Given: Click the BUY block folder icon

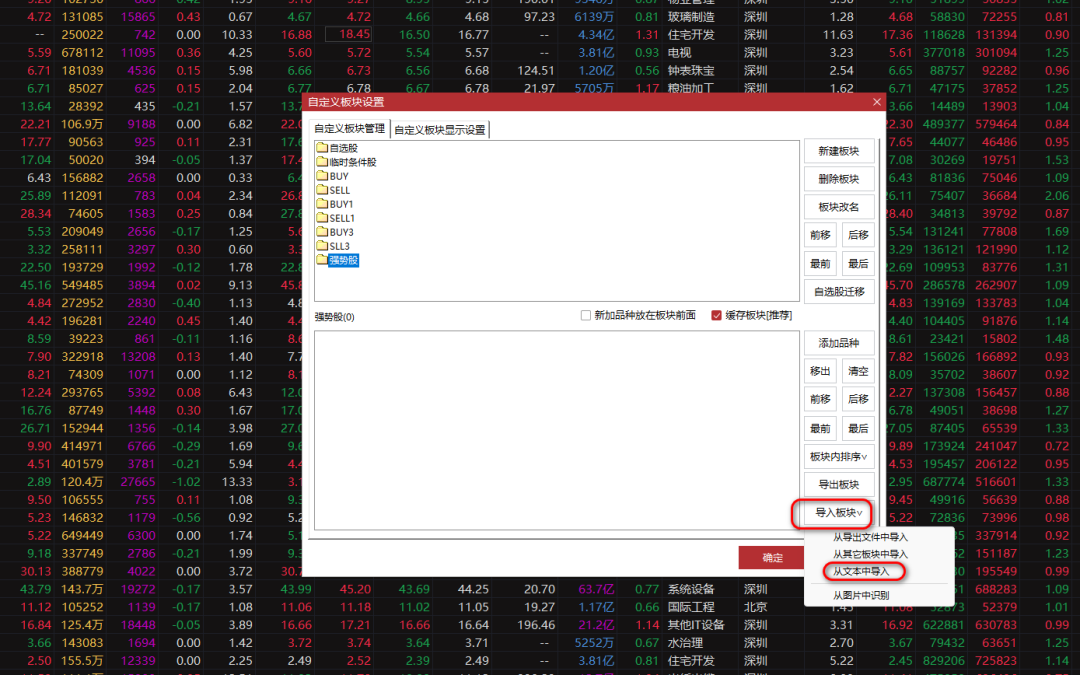Looking at the screenshot, I should [322, 176].
